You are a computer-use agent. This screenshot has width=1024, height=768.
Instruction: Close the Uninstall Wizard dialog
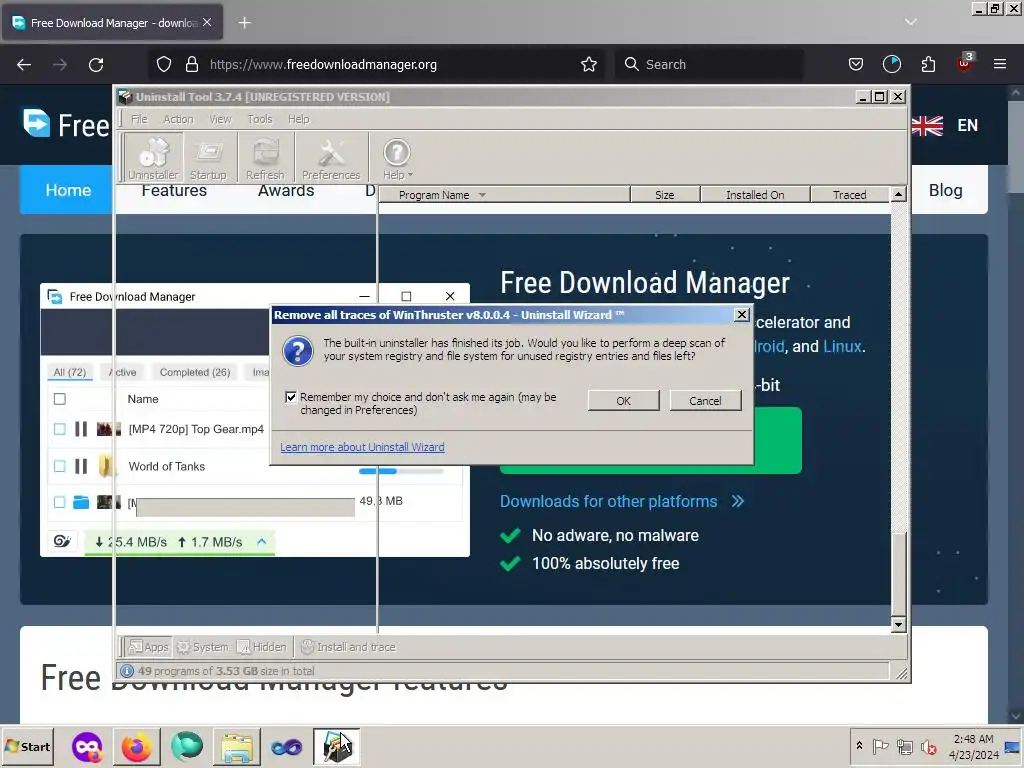pyautogui.click(x=741, y=315)
